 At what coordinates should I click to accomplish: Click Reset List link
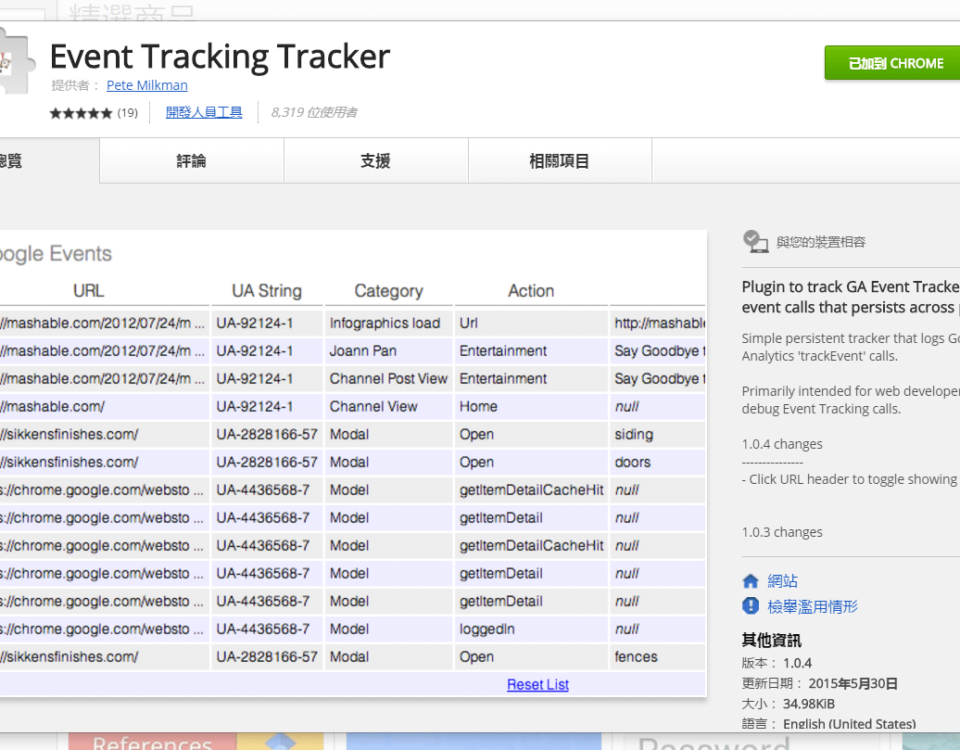click(538, 684)
